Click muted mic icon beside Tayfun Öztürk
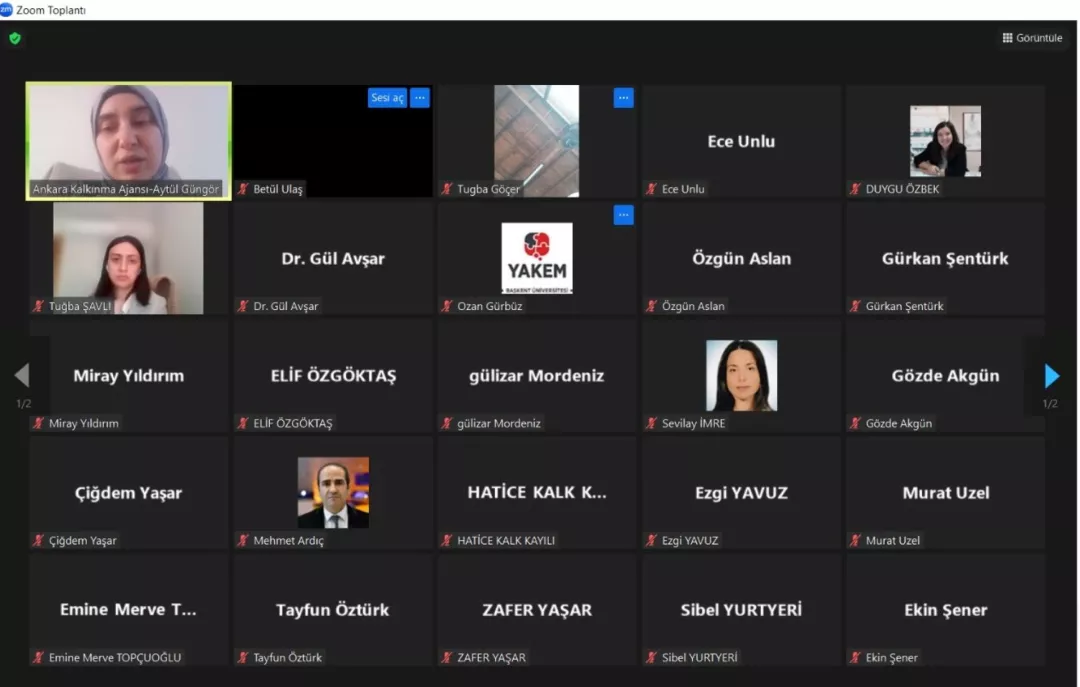The height and width of the screenshot is (687, 1080). [x=243, y=658]
